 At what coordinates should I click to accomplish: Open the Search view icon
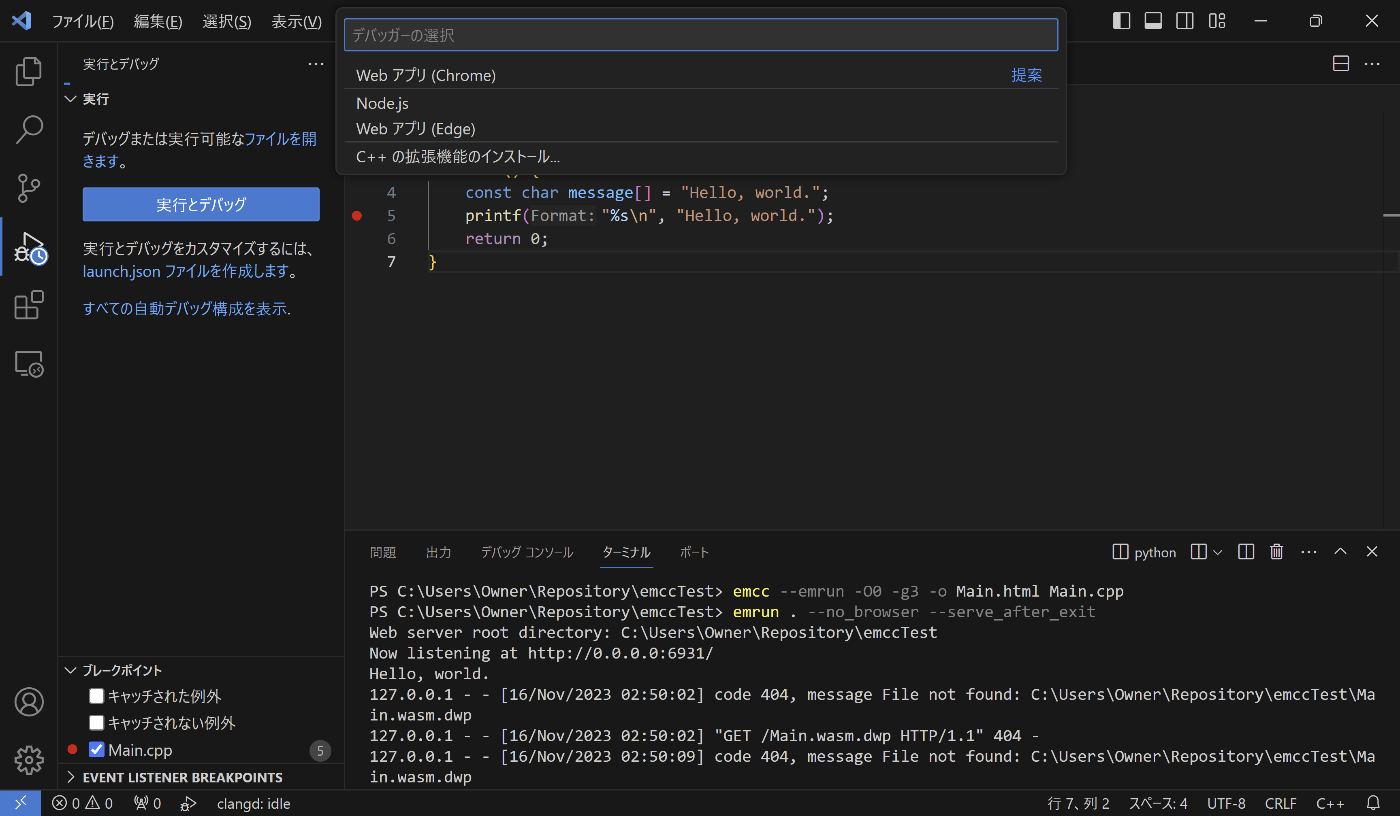[29, 129]
